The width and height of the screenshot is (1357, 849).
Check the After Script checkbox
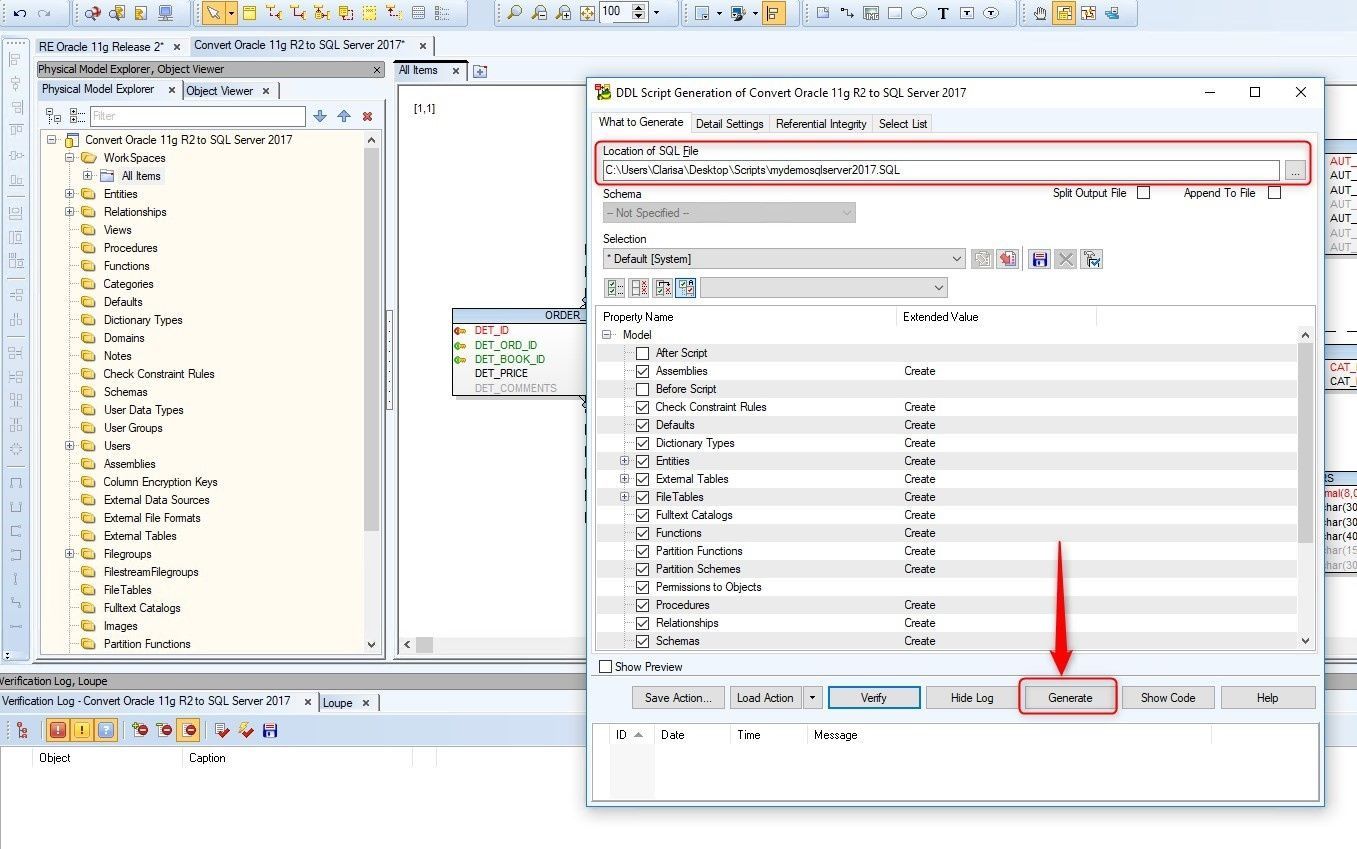[x=643, y=353]
